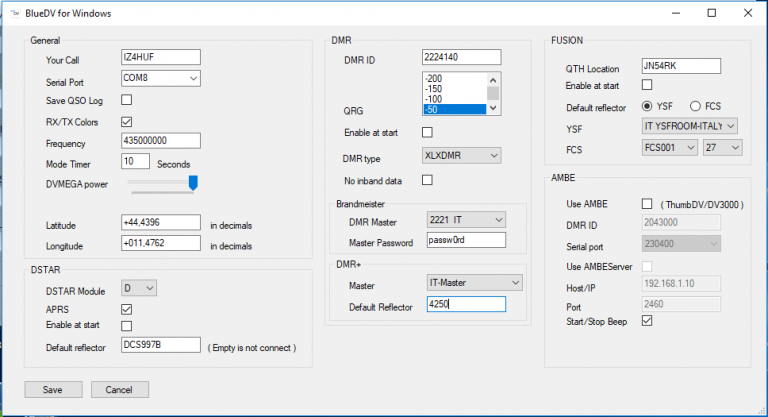Disable the DSTAR APRS checkbox

[126, 309]
